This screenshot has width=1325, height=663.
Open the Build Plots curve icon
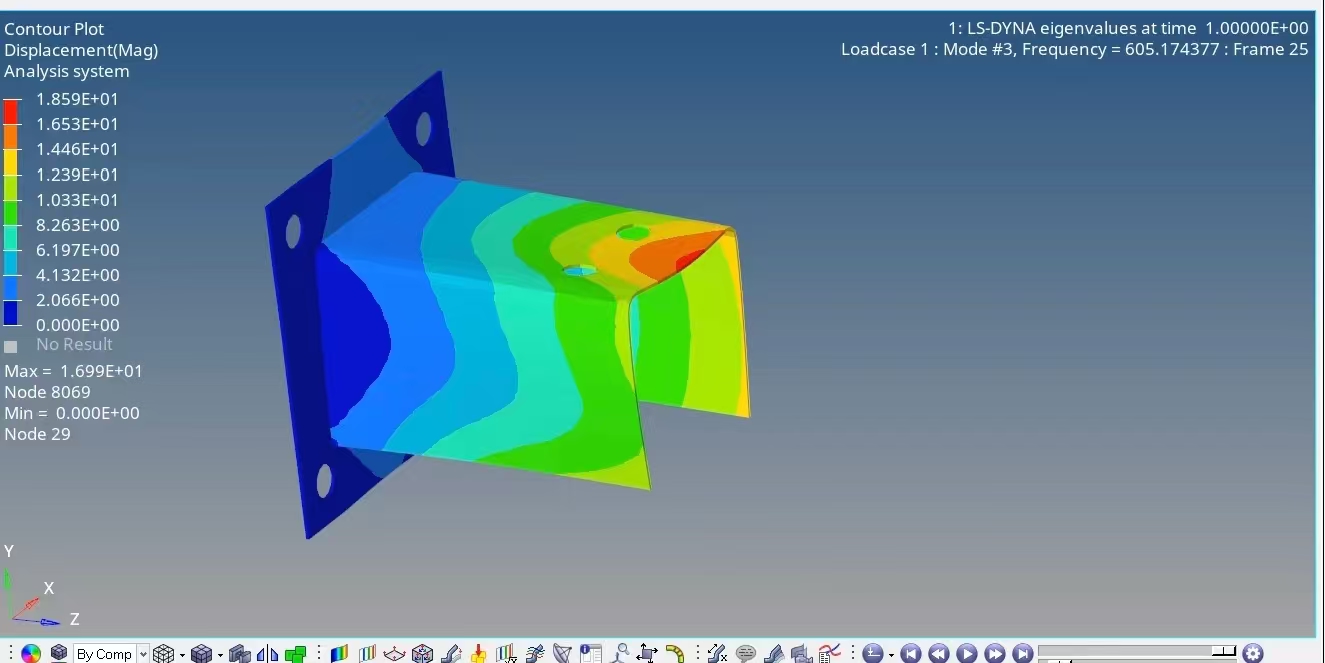(x=829, y=654)
